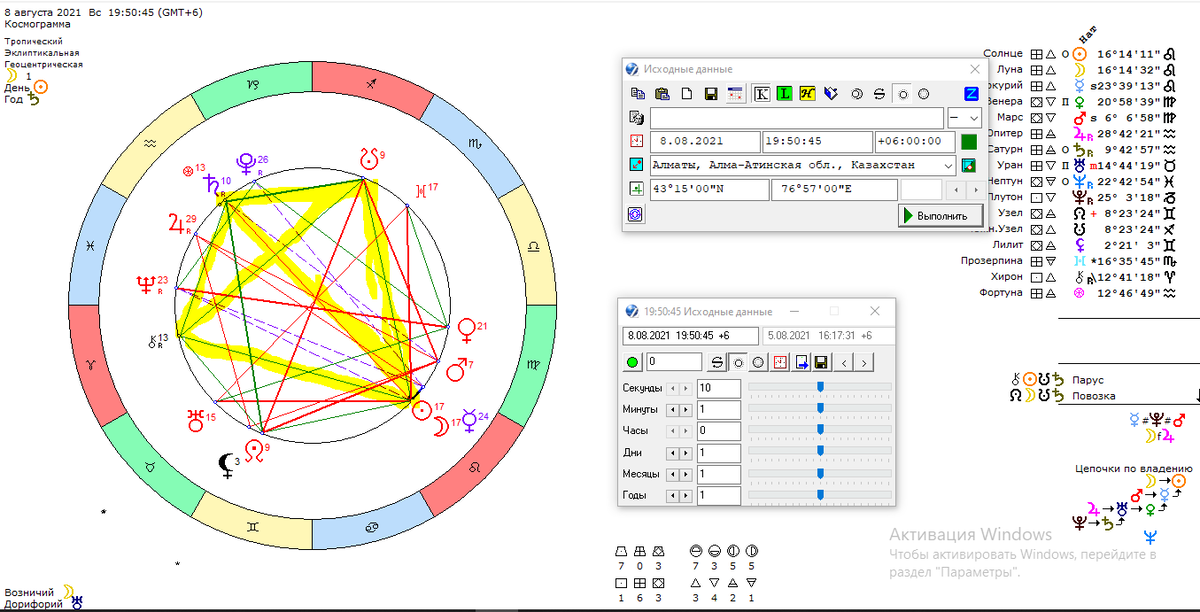
Task: Click the Часы slider handle
Action: coord(820,429)
